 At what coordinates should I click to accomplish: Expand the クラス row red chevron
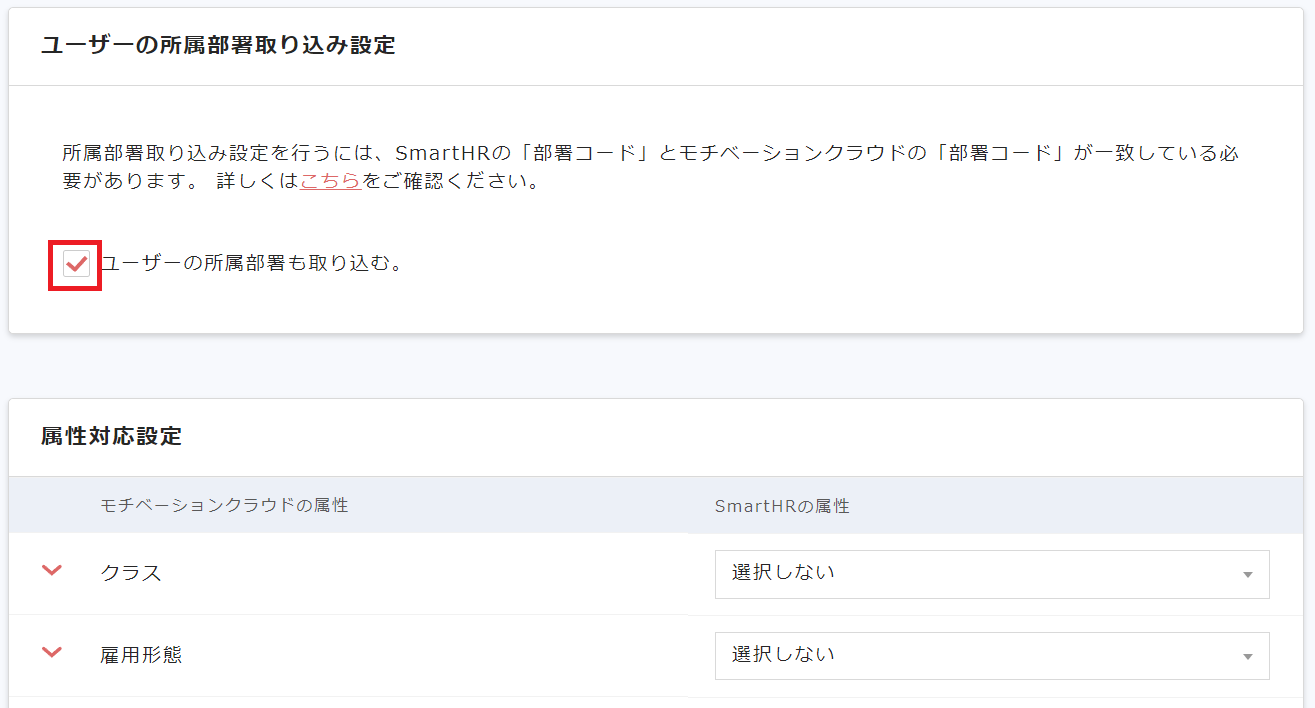pos(52,571)
